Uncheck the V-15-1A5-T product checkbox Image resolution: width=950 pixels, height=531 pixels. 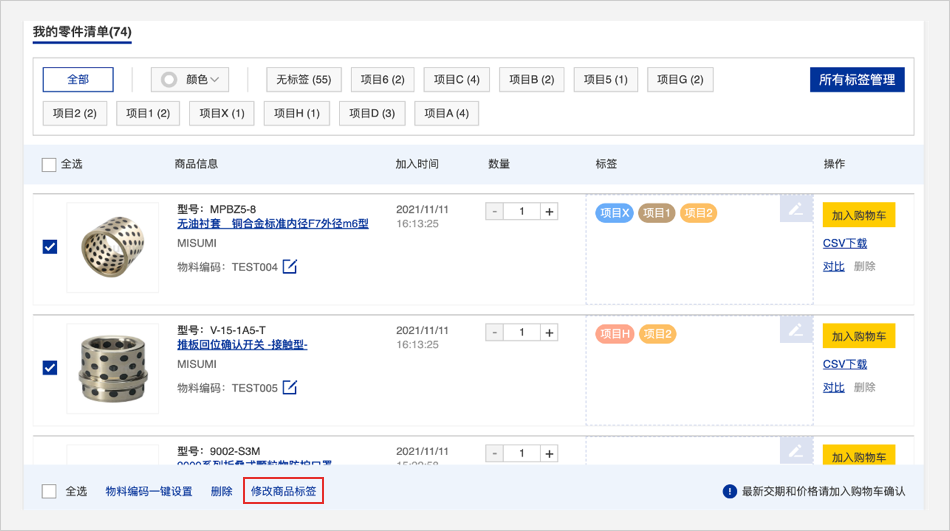(x=50, y=368)
